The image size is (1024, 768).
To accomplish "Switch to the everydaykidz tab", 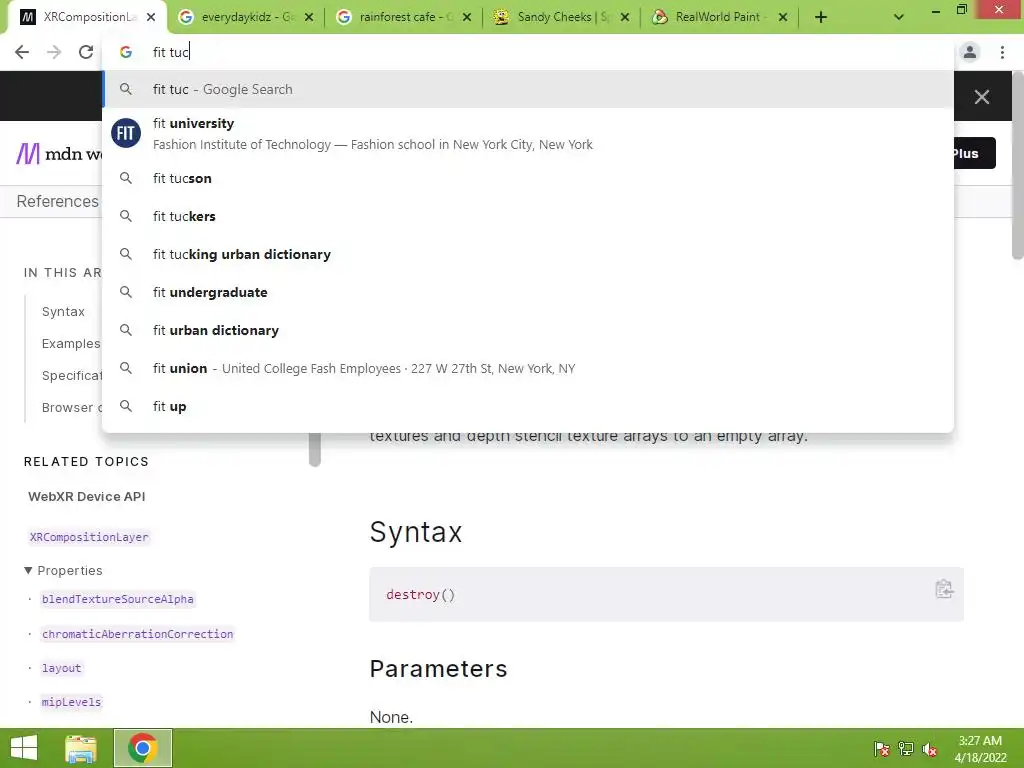I will tap(246, 17).
